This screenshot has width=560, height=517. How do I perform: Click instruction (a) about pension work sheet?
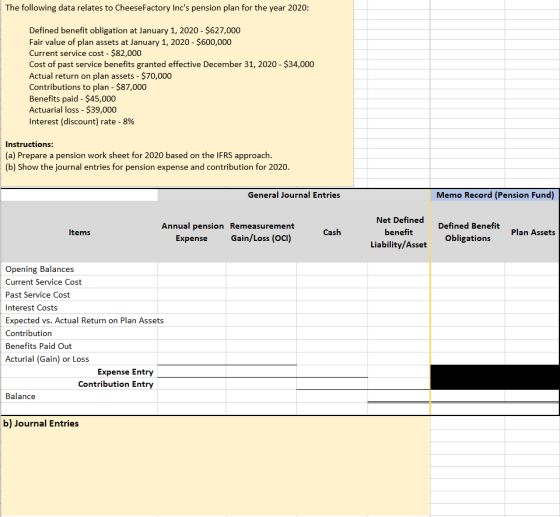tap(139, 155)
